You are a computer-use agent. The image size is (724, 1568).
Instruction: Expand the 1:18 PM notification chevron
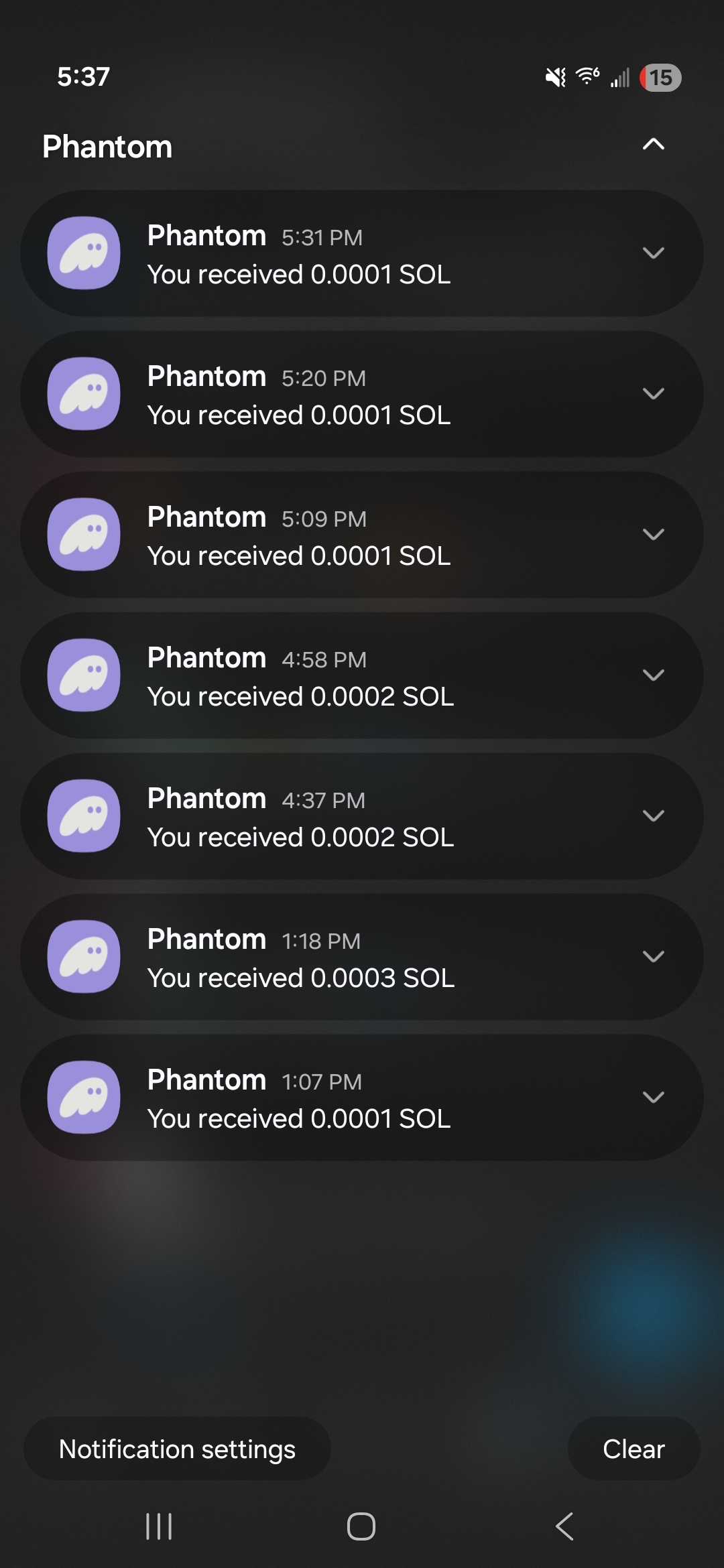pyautogui.click(x=653, y=957)
